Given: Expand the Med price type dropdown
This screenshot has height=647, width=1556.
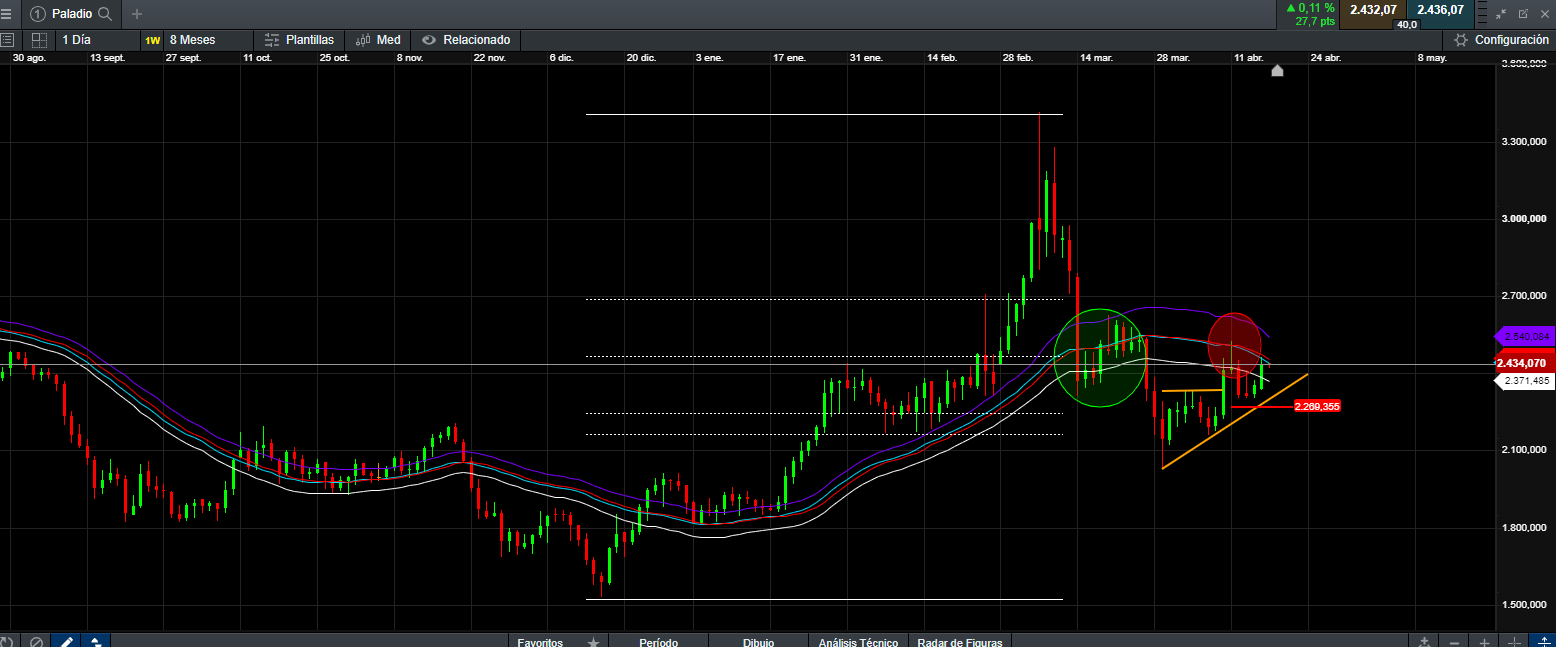Looking at the screenshot, I should click(x=379, y=40).
